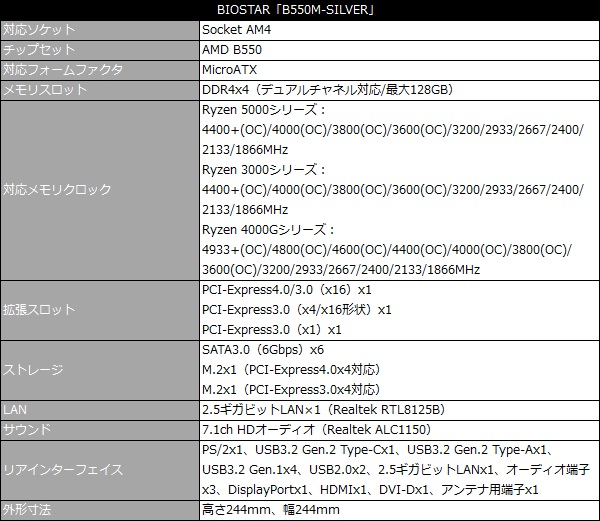Viewport: 600px width, 521px height.
Task: Select the 対応ソケット label cell
Action: tap(100, 30)
